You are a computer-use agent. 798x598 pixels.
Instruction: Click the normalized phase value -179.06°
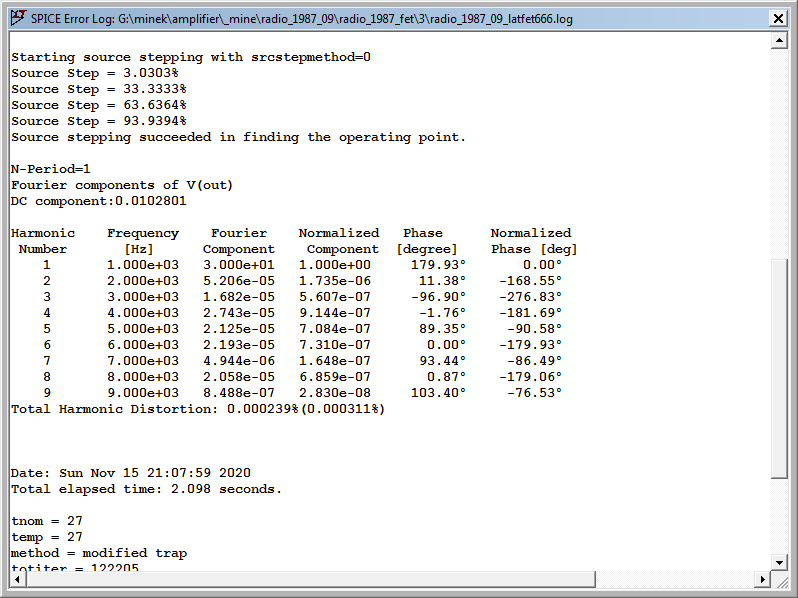530,377
